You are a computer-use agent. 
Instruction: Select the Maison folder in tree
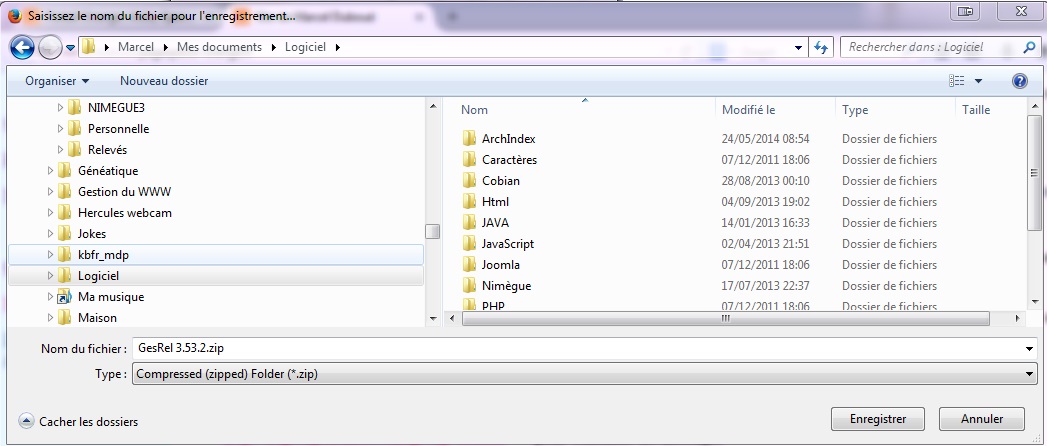(97, 318)
